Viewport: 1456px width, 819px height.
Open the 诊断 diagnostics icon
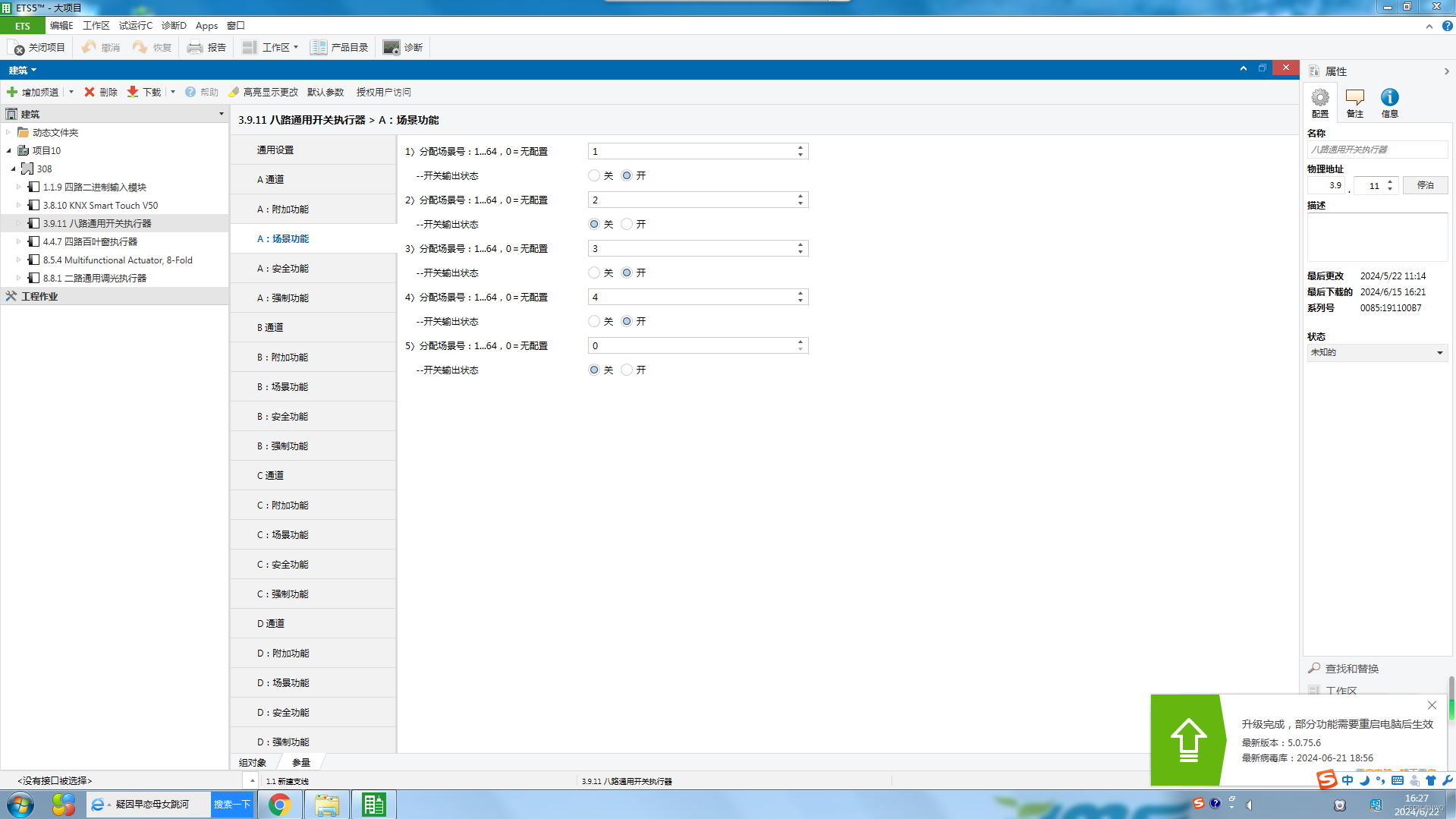pos(392,47)
